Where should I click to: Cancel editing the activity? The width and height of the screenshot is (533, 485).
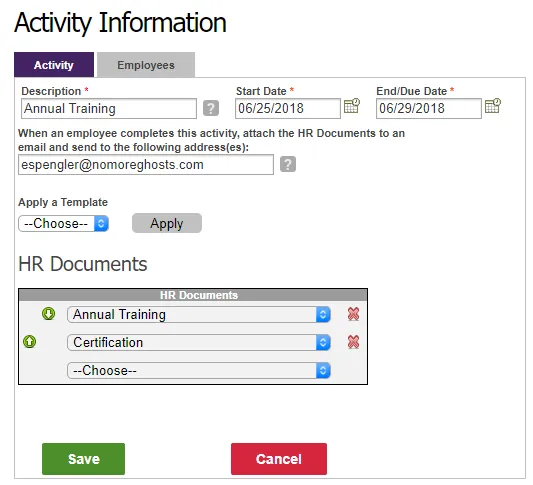pos(279,459)
